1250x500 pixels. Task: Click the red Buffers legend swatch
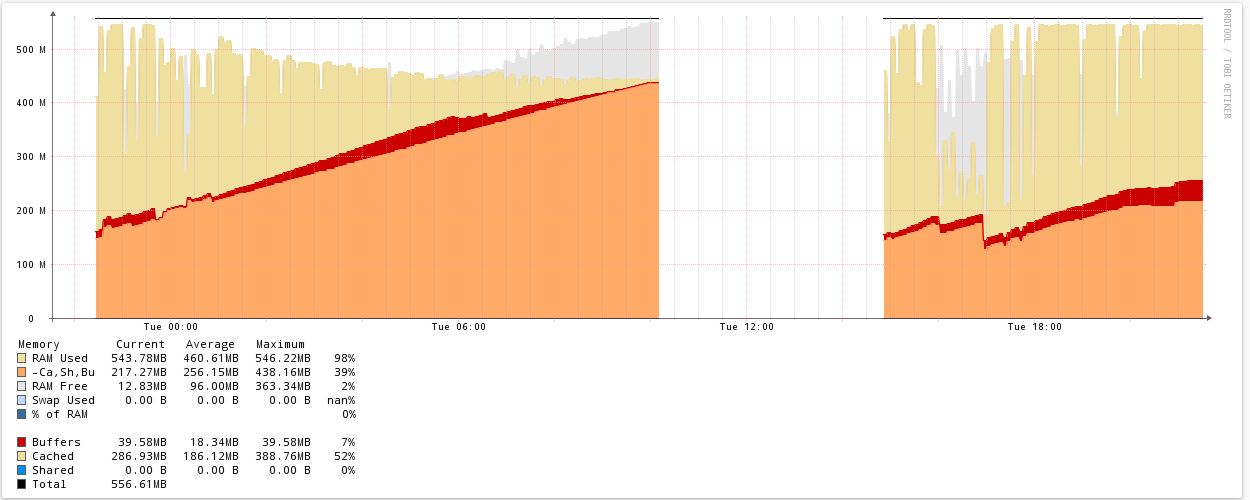(x=22, y=442)
